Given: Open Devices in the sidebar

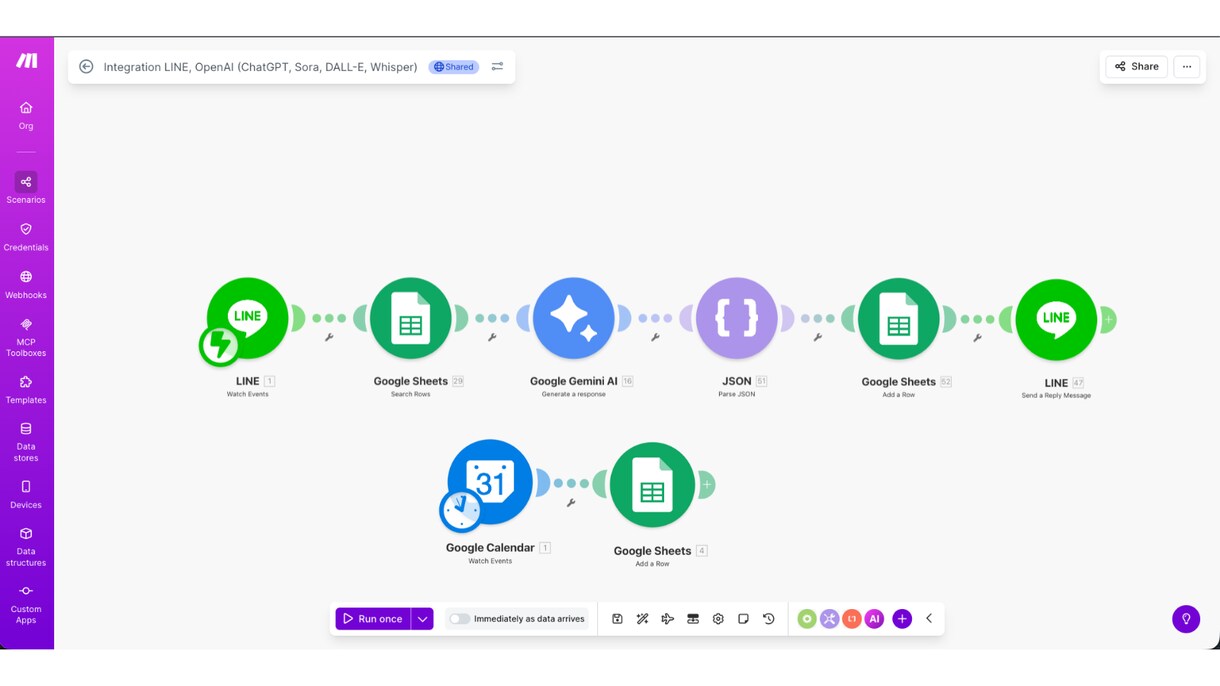Looking at the screenshot, I should coord(26,495).
